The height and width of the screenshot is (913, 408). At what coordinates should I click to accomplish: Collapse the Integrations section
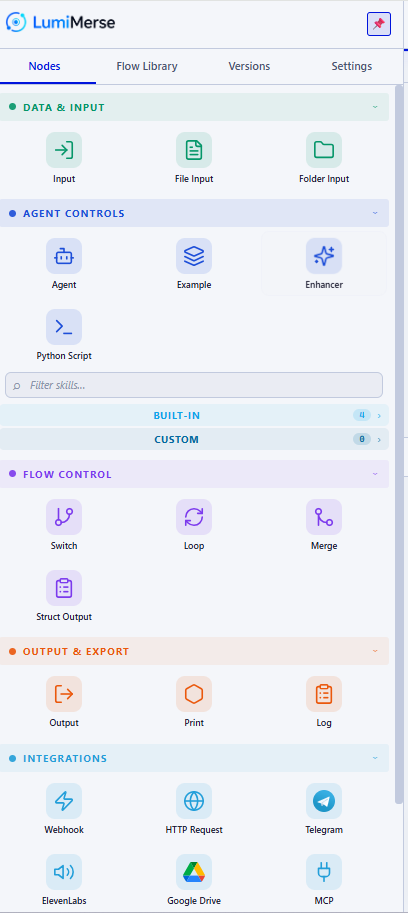click(x=194, y=758)
